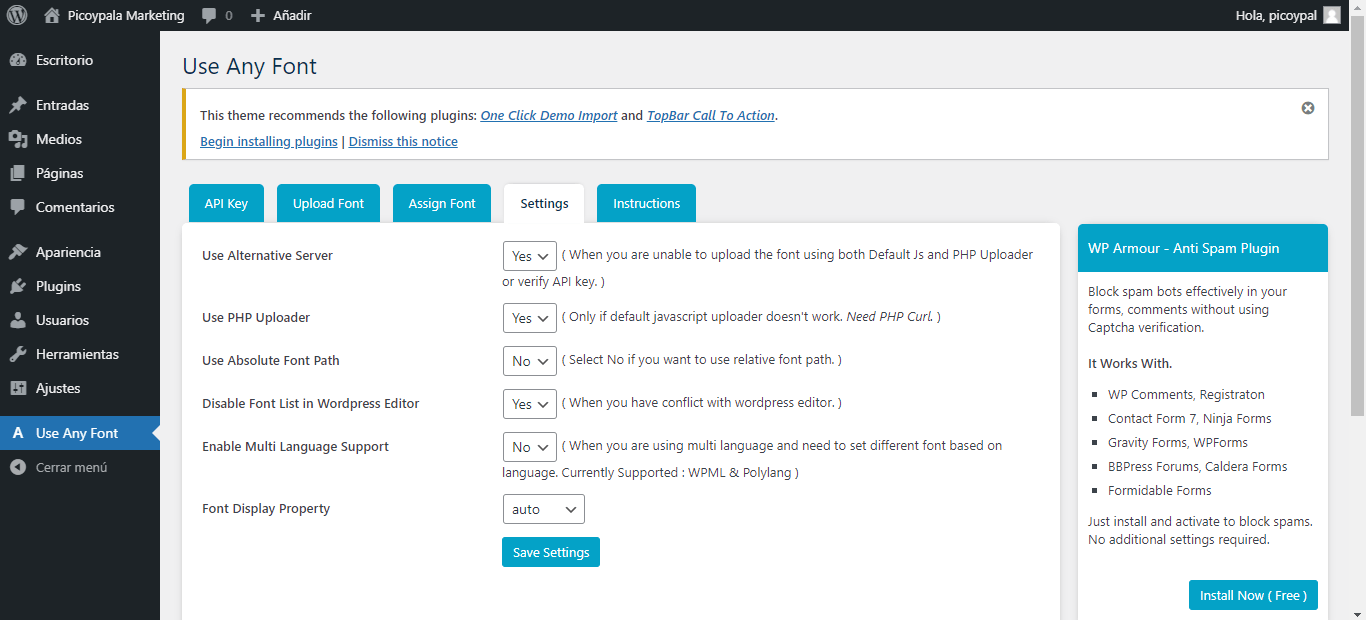Screen dimensions: 1366x620
Task: Open the WordPress logo menu
Action: click(x=16, y=15)
